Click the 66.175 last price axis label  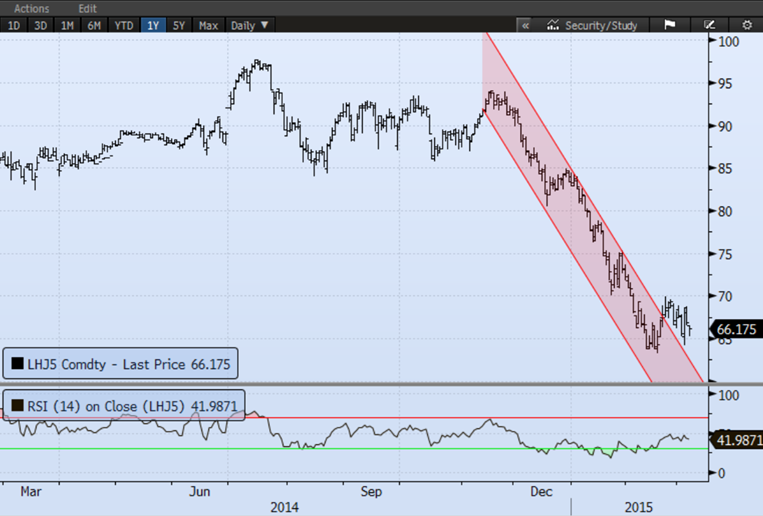click(737, 329)
